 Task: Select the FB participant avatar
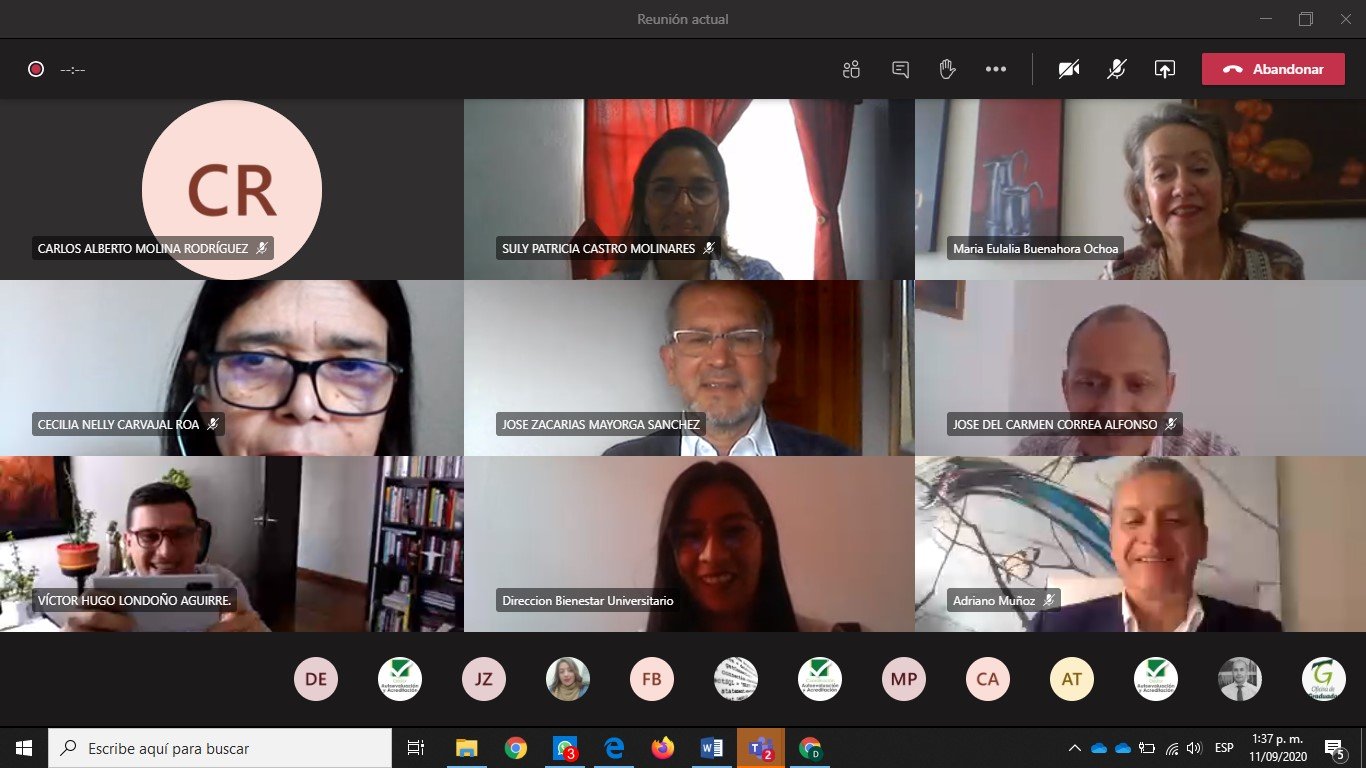tap(652, 679)
